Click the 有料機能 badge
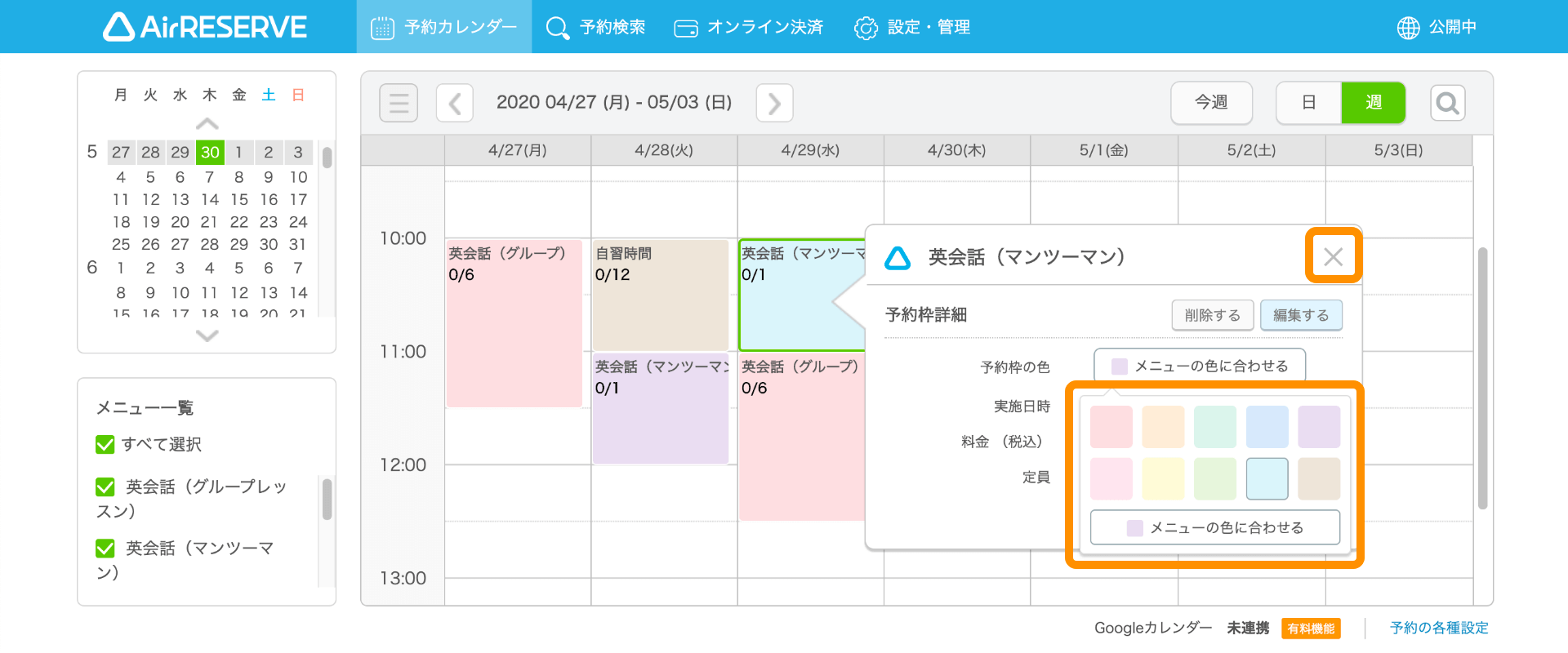Screen dimensions: 1568x653 tap(1311, 629)
